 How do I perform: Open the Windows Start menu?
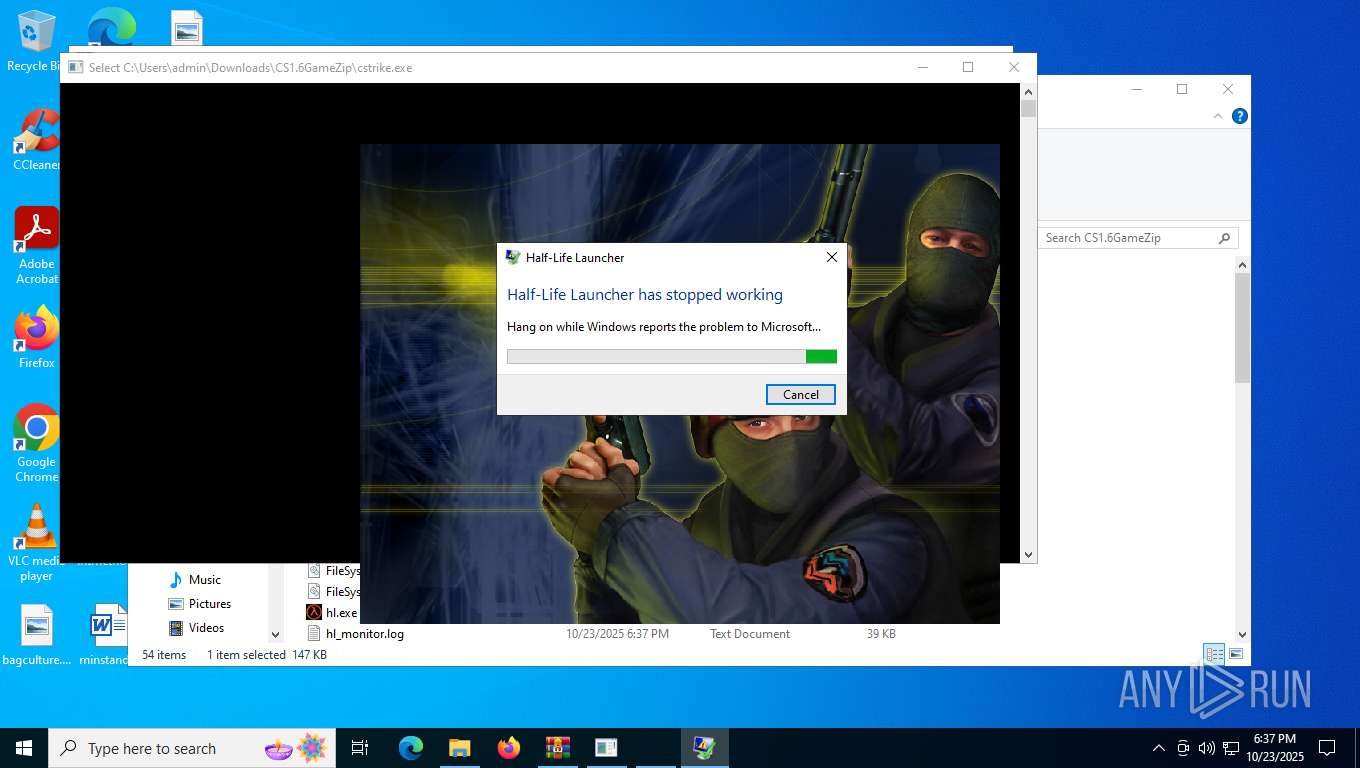click(x=24, y=748)
